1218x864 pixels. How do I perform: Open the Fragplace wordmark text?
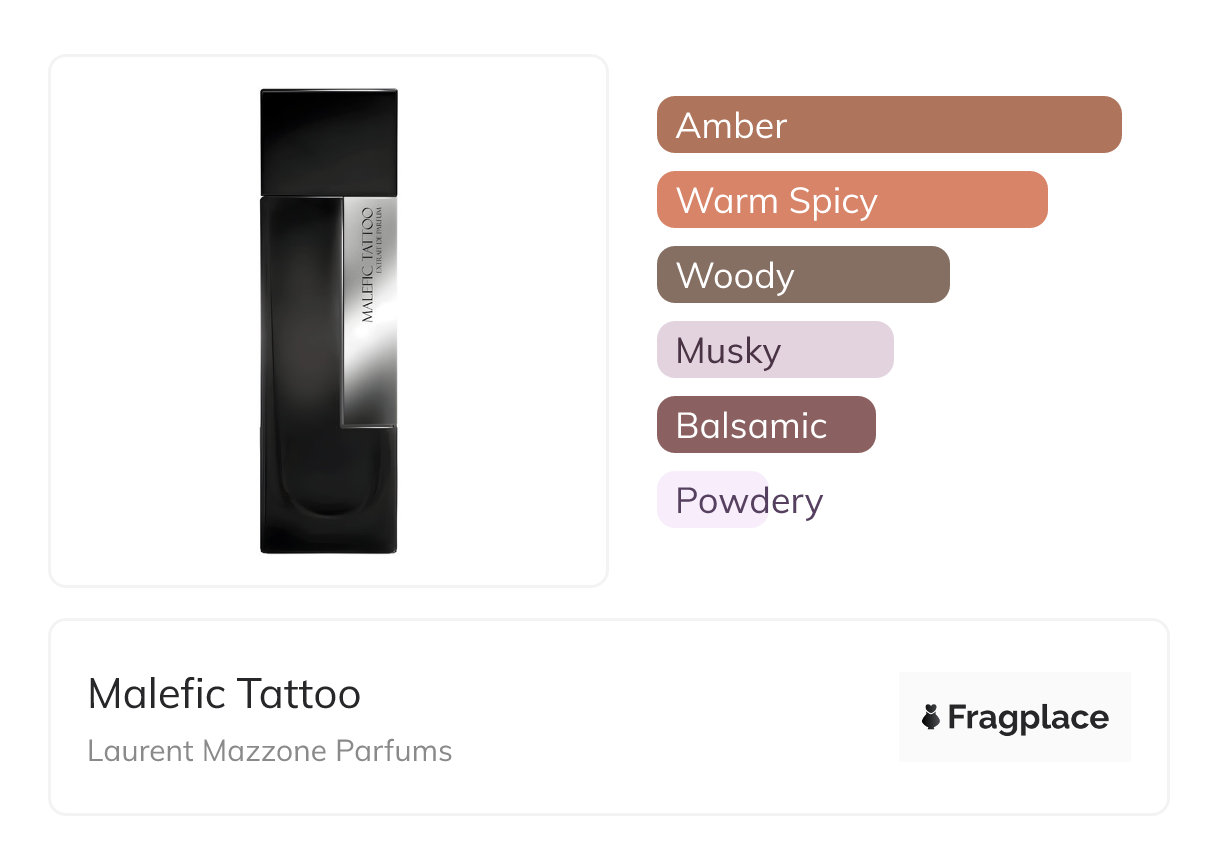(1028, 717)
